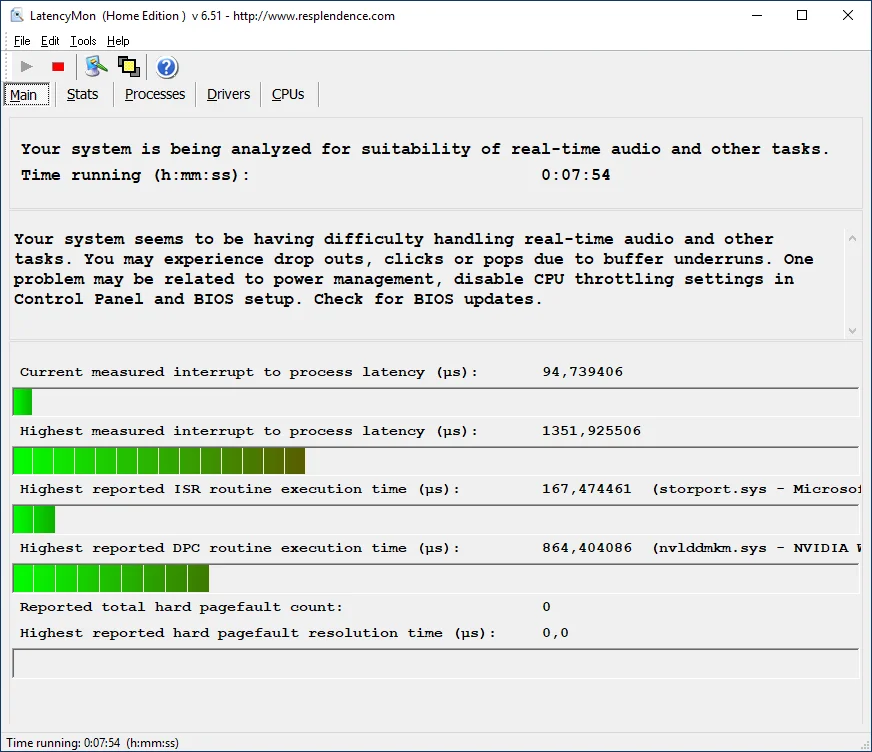Open help with the blue question mark

pos(166,67)
